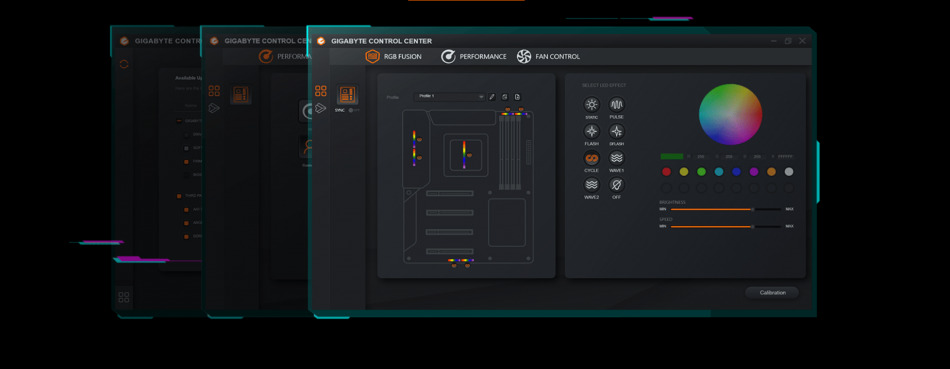Click the export profile icon after import
950x369 pixels.
coord(517,96)
